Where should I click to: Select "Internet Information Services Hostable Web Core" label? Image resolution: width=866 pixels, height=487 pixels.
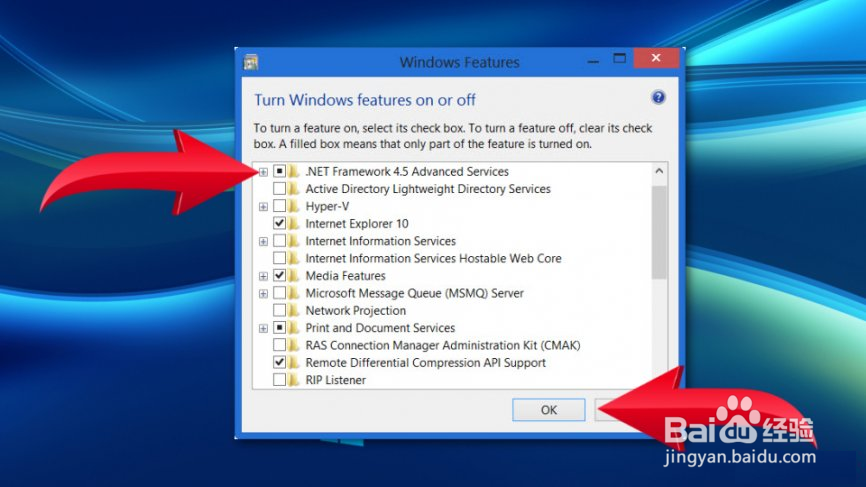tap(433, 258)
